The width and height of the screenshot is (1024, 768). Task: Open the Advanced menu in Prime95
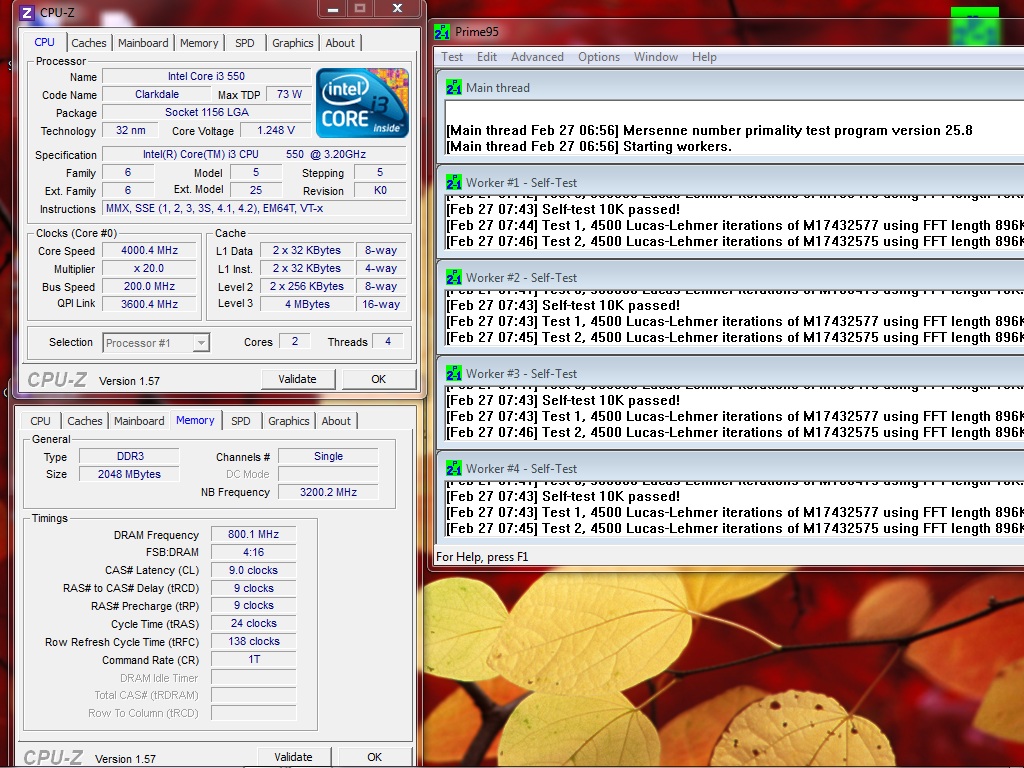[537, 57]
